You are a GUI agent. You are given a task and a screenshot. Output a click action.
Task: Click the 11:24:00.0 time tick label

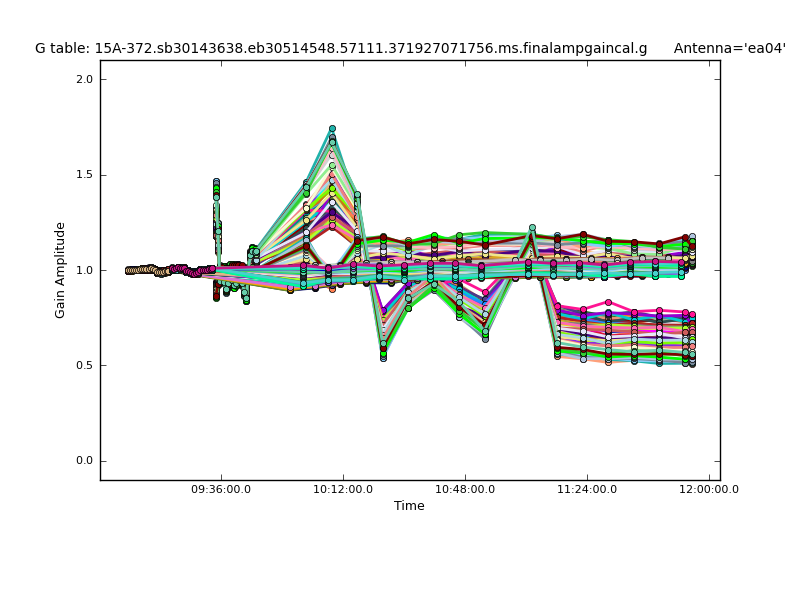587,490
